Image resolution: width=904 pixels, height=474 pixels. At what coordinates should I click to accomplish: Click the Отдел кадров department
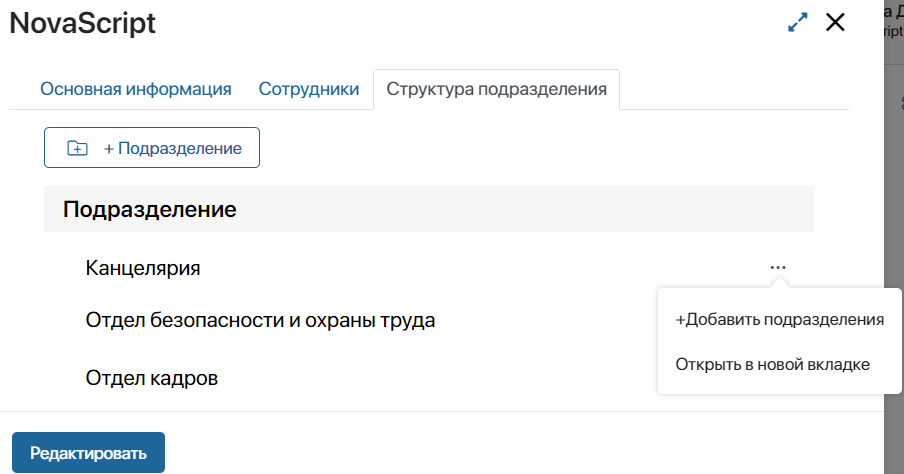click(152, 378)
